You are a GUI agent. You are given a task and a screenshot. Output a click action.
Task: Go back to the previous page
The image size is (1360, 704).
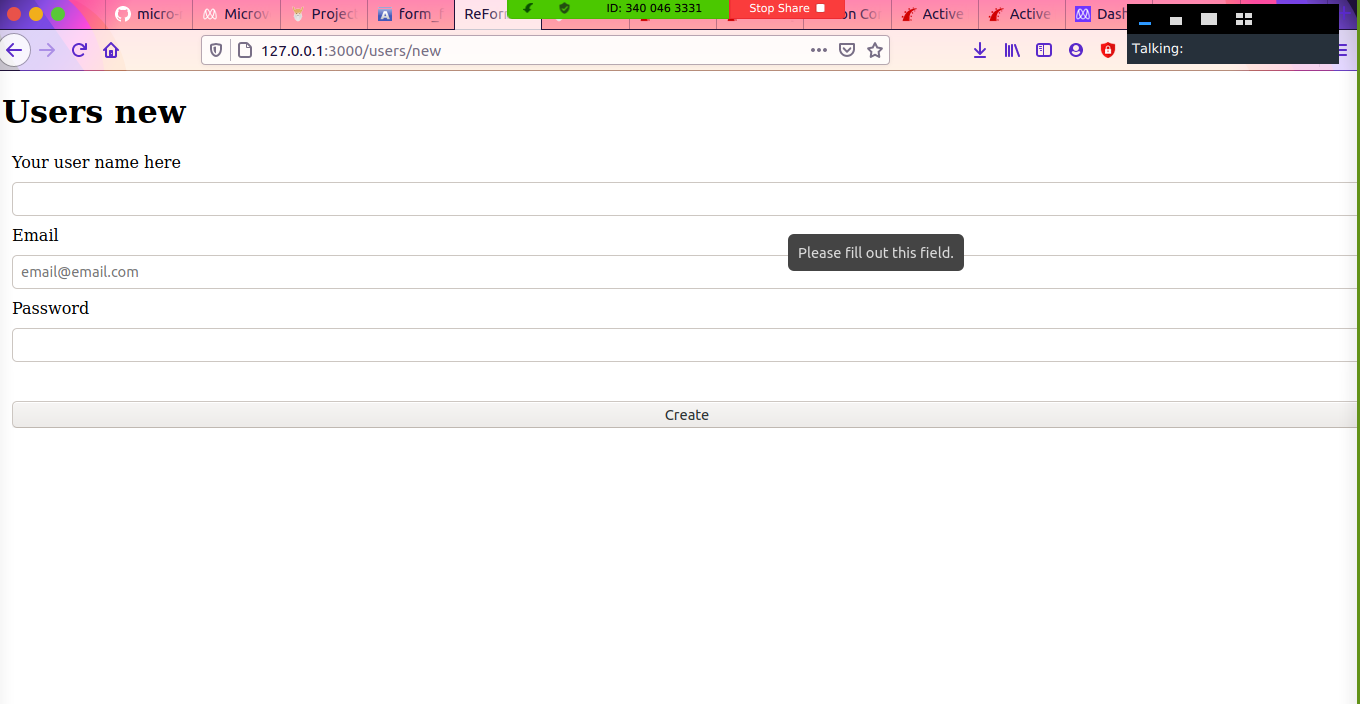coord(13,50)
